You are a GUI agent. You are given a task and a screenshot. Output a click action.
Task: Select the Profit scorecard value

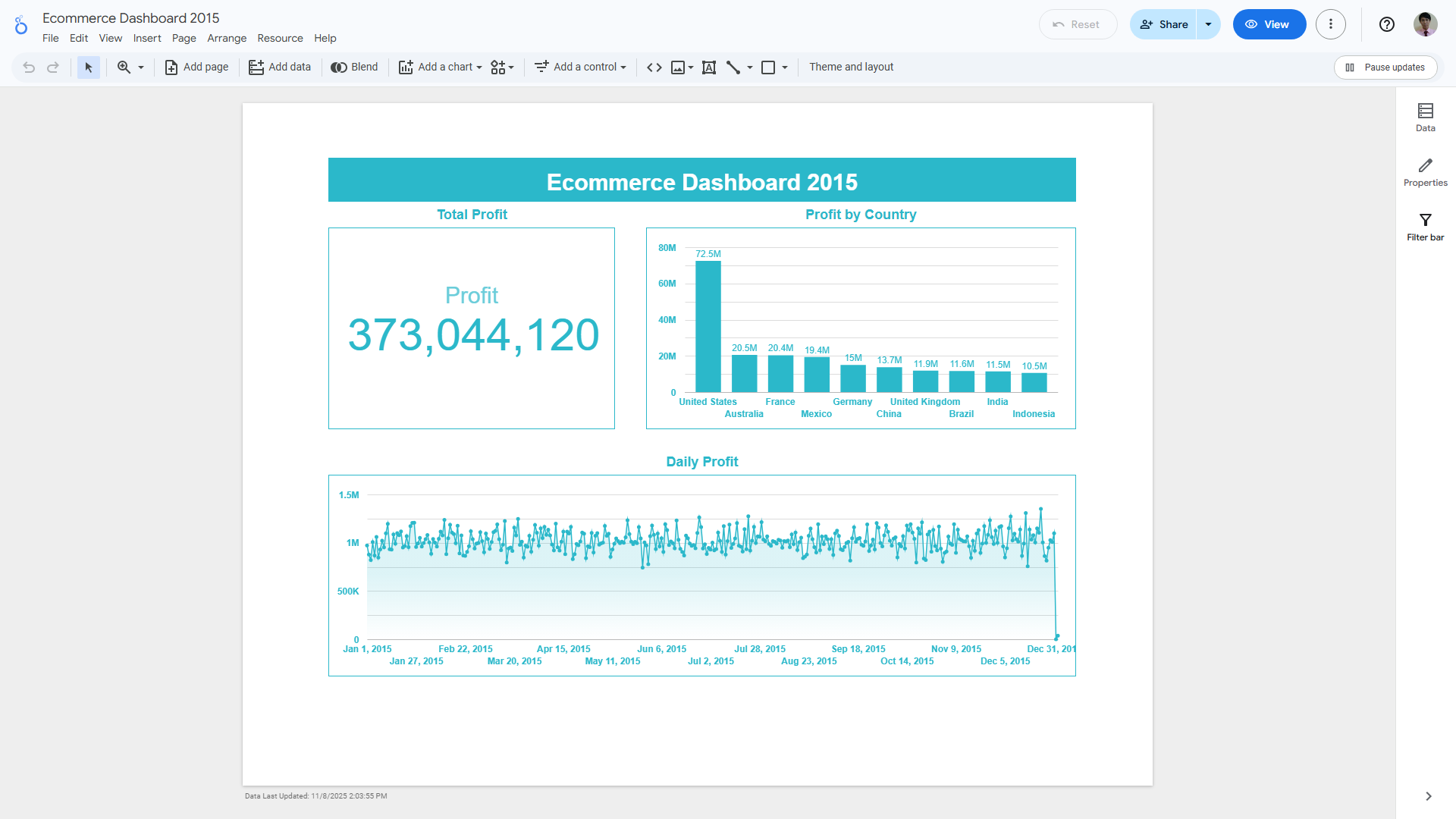[473, 334]
